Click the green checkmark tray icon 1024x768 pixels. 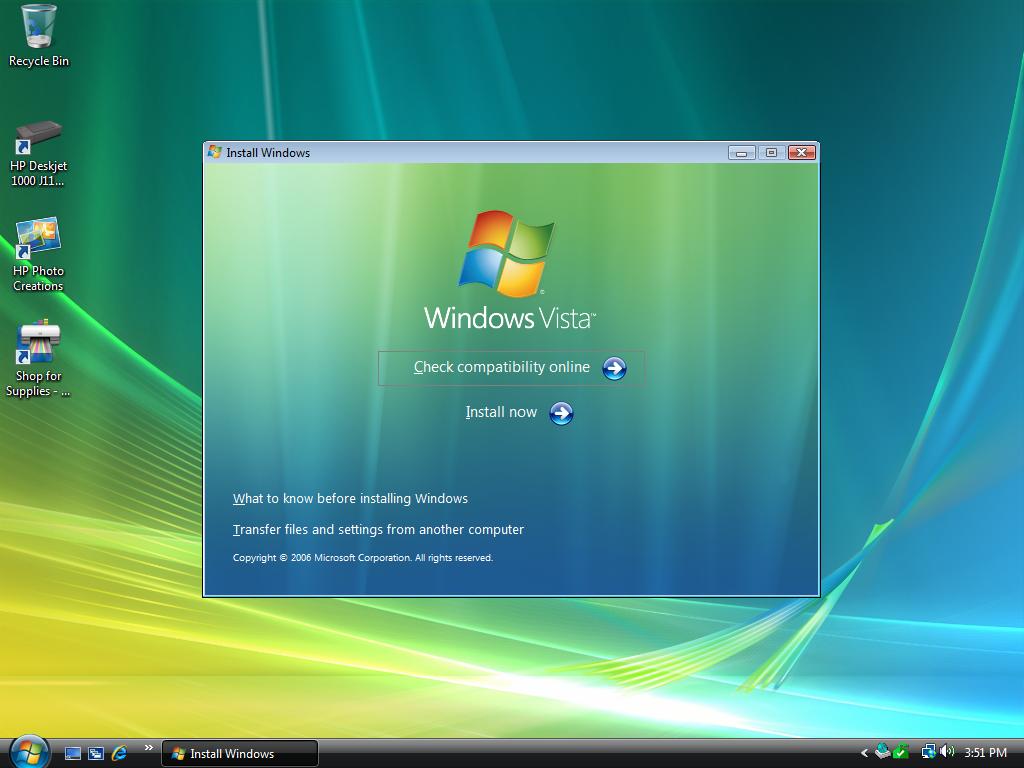click(901, 752)
